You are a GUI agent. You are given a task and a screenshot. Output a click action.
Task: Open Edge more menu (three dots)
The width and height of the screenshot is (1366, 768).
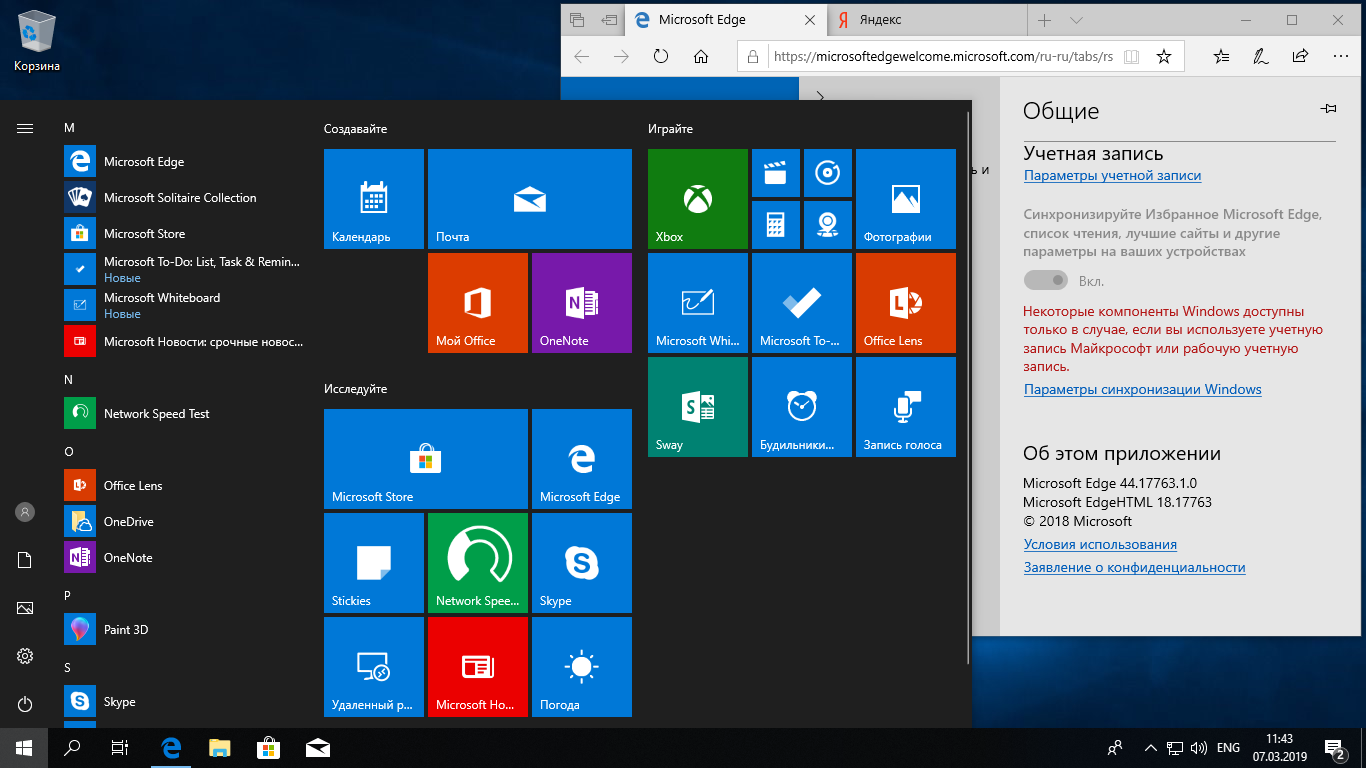coord(1339,57)
